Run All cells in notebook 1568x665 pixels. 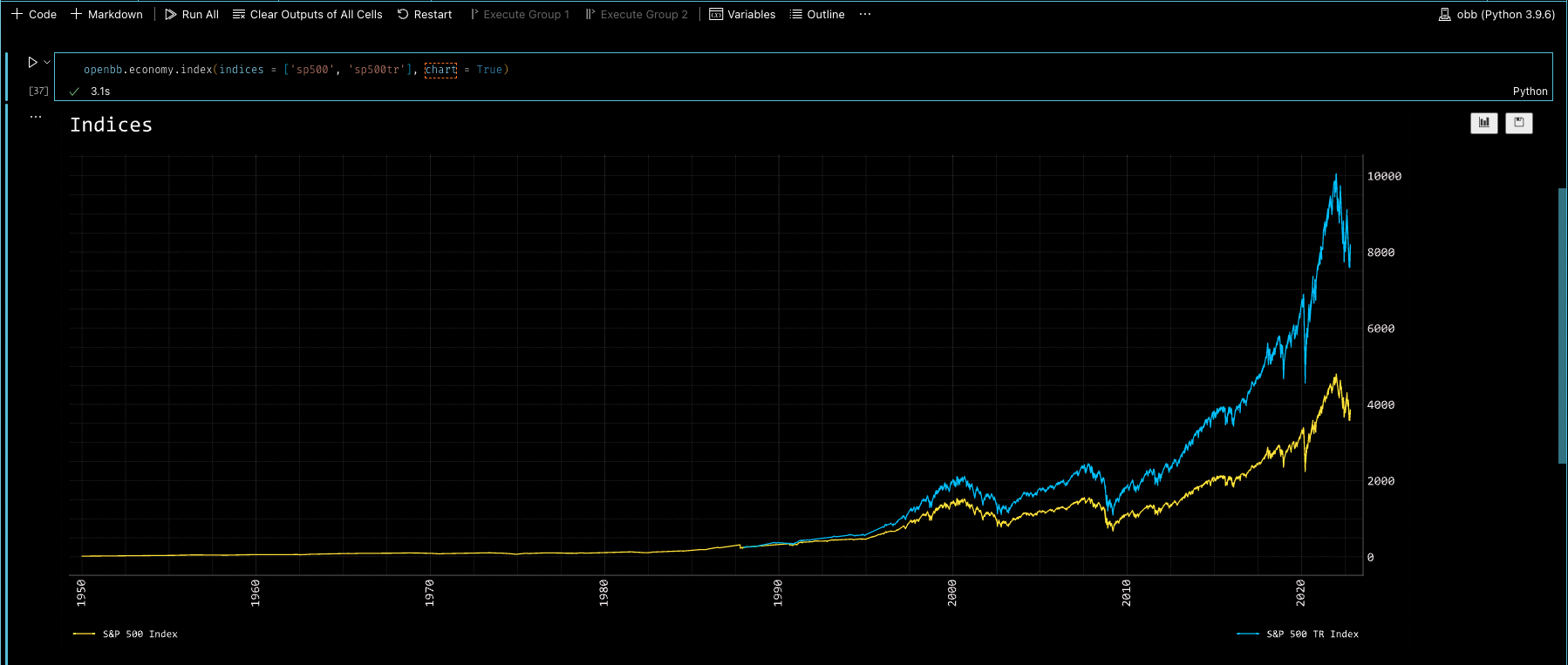click(192, 14)
